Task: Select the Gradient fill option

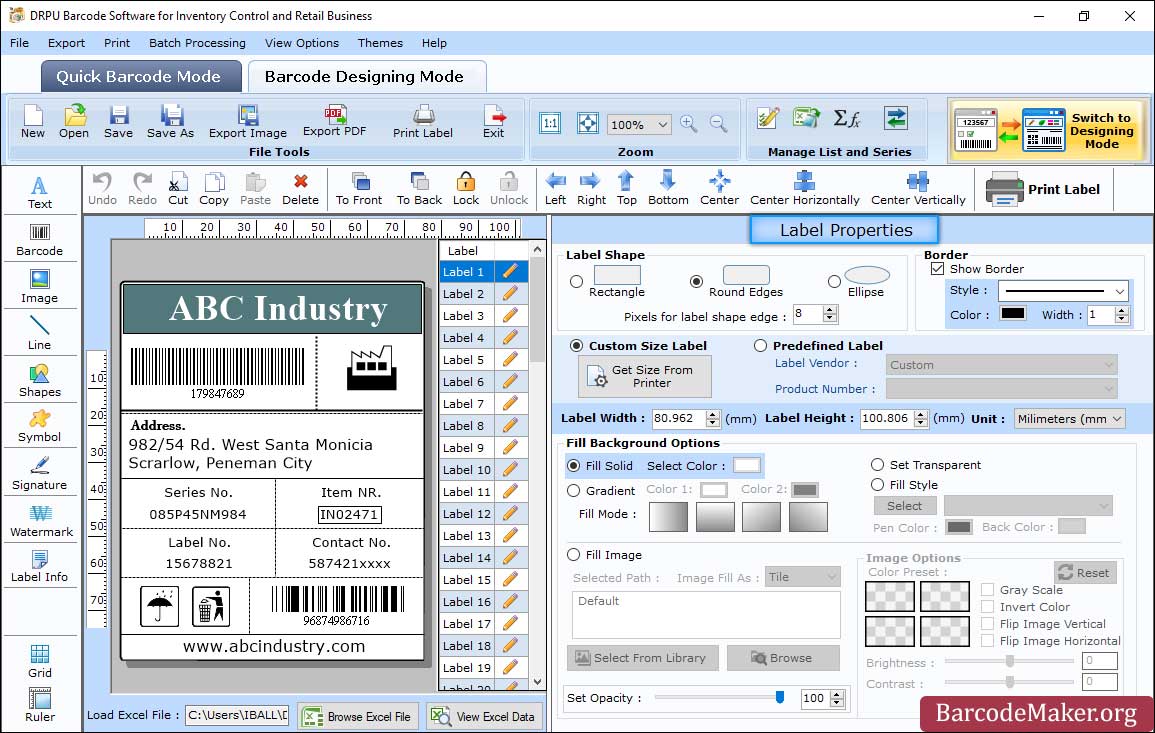Action: [x=574, y=491]
